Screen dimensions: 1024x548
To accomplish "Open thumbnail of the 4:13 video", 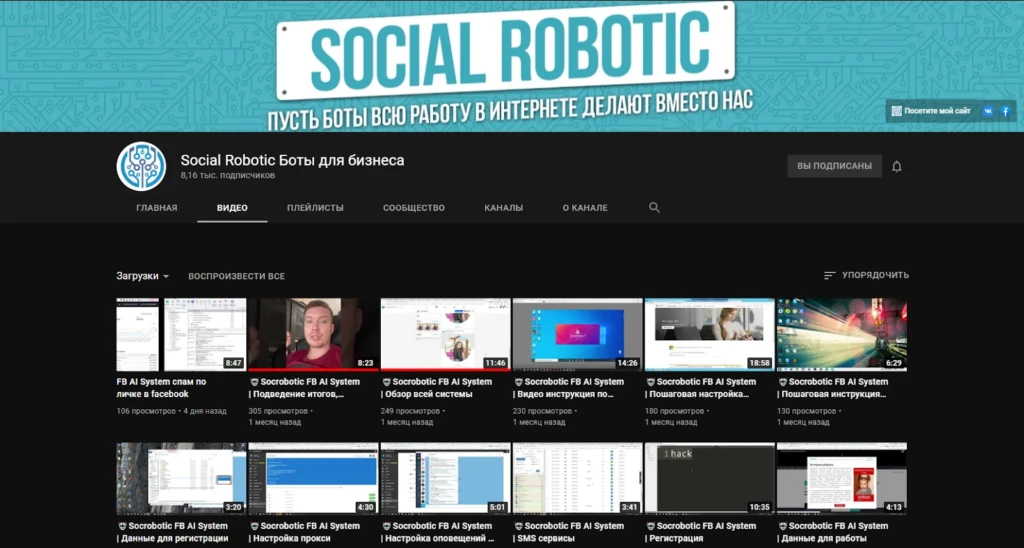I will 842,478.
